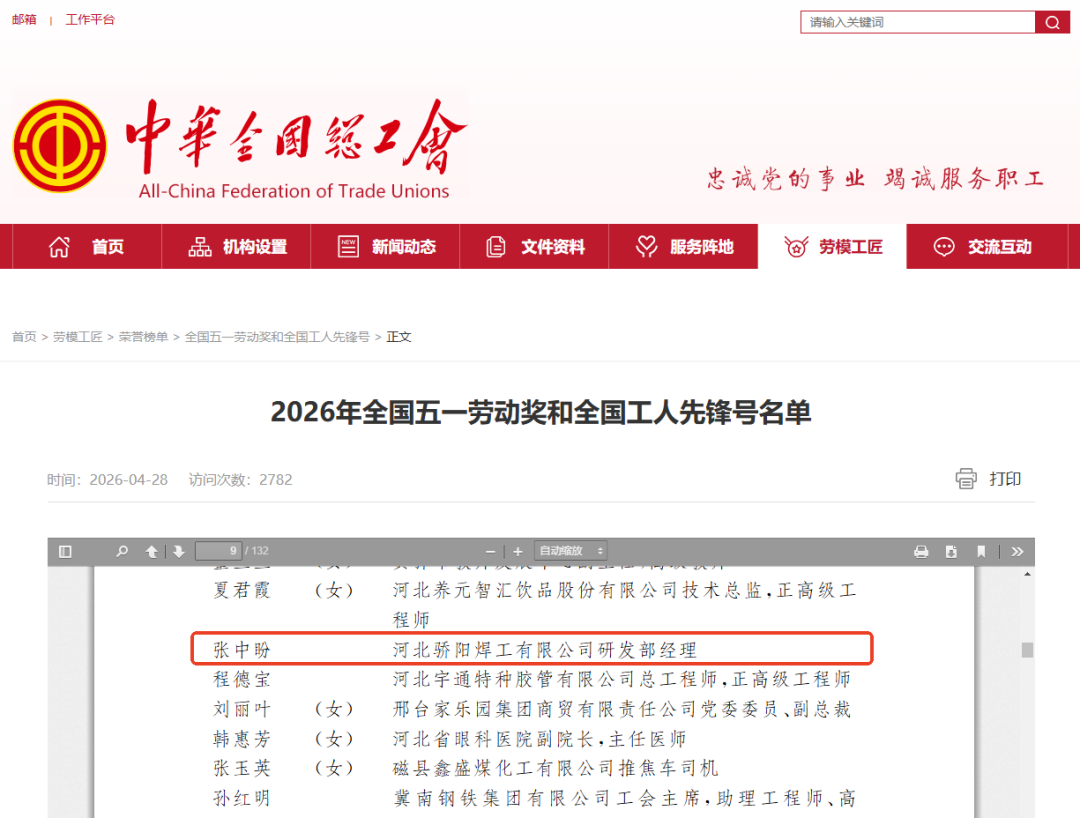Open the 交流互动 navigation tab
Screen dimensions: 1080x818
[986, 247]
